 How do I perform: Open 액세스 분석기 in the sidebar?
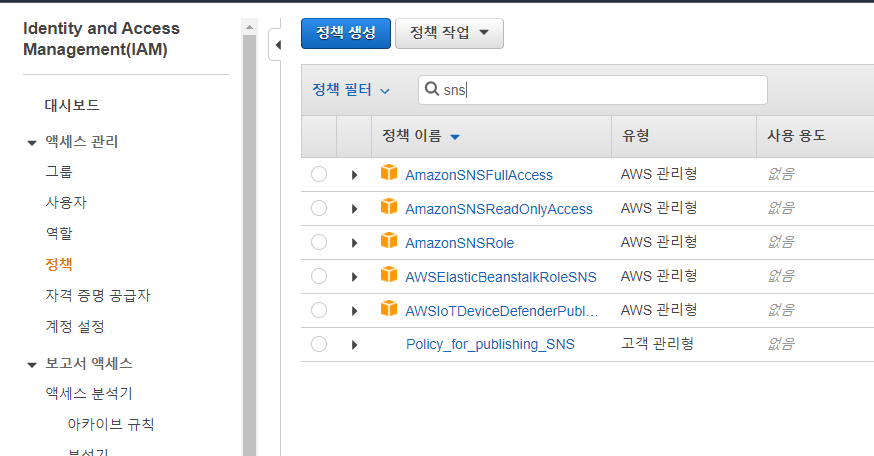coord(89,394)
